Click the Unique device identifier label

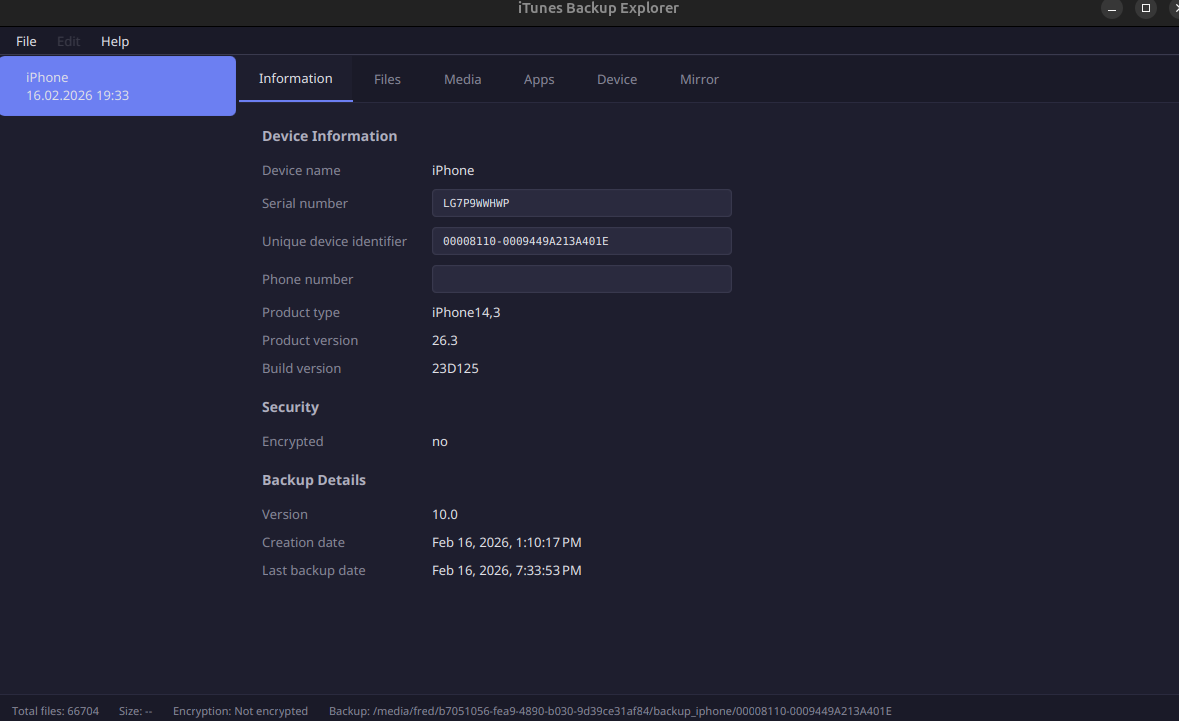(334, 241)
